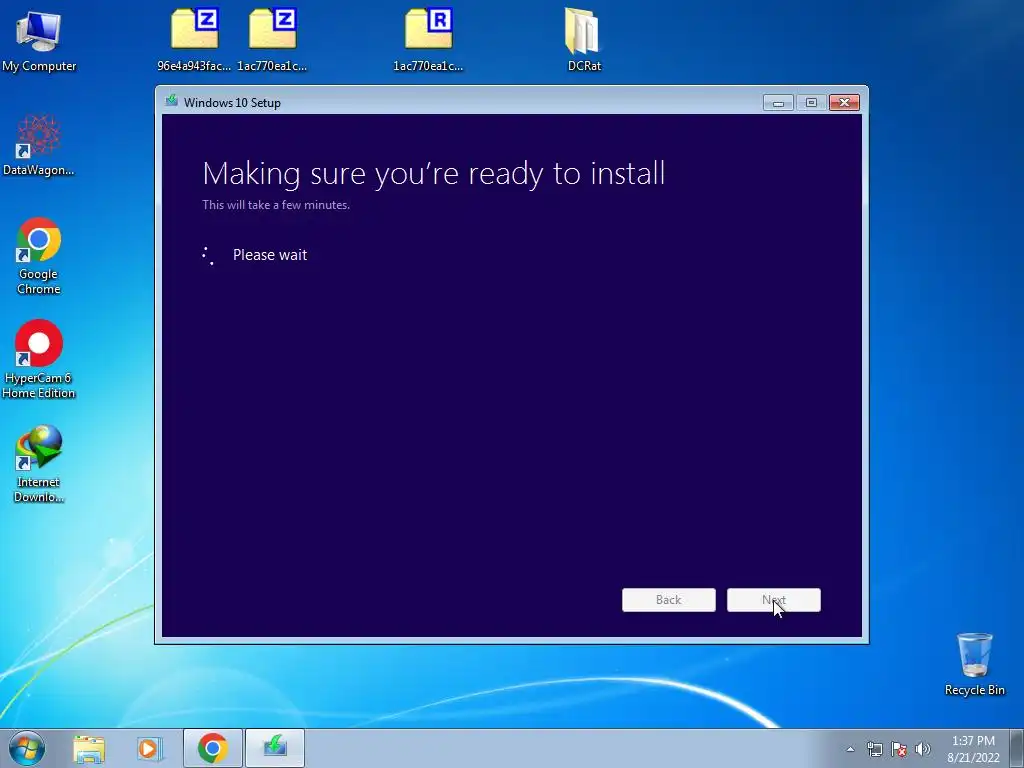Image resolution: width=1024 pixels, height=768 pixels.
Task: Click the network tray icon
Action: click(874, 749)
